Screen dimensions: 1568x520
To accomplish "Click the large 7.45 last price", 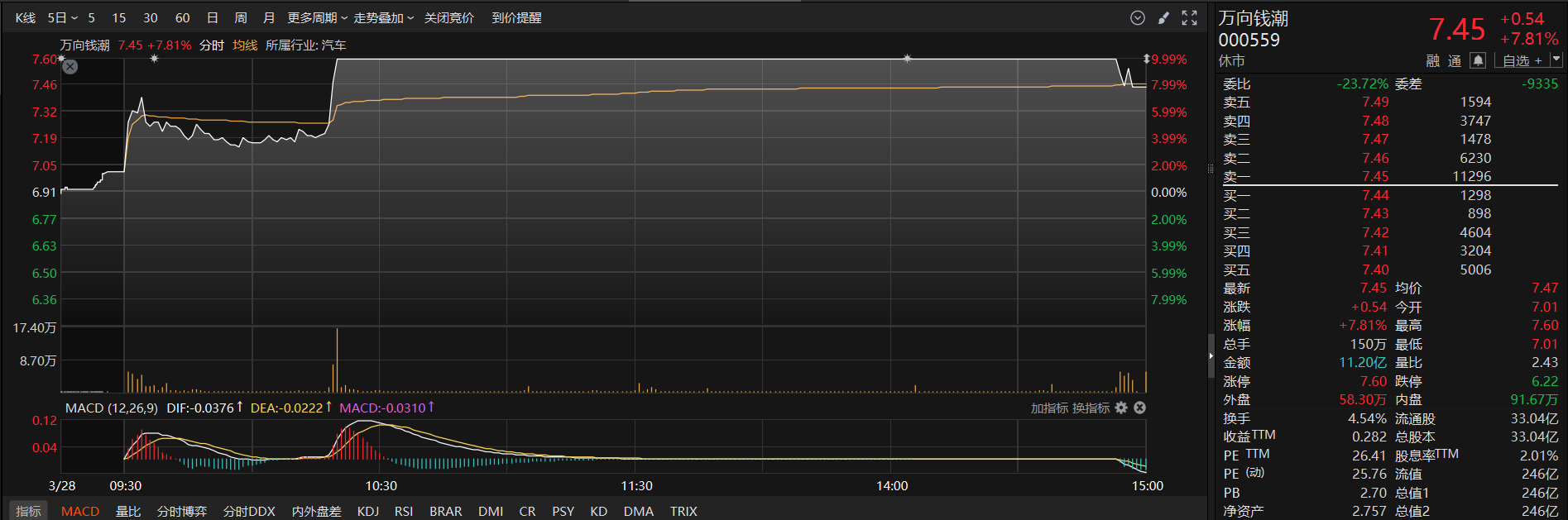I will (1457, 30).
